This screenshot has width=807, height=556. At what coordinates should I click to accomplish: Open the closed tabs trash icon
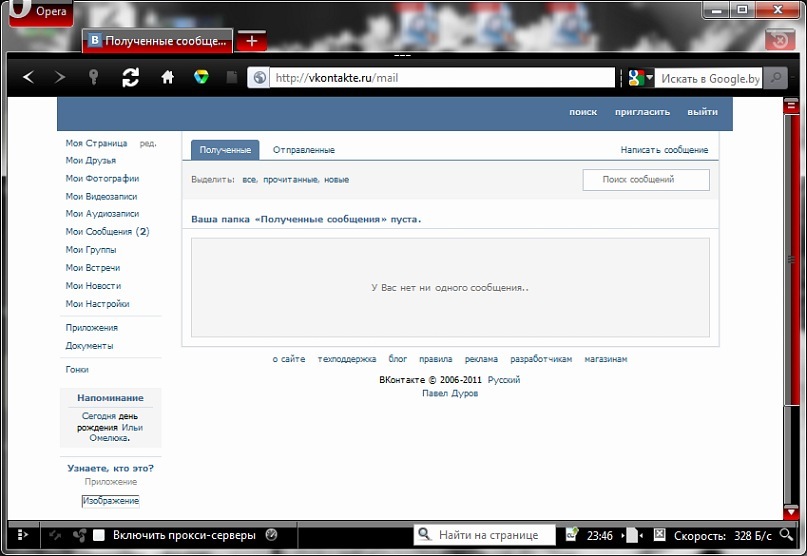(x=780, y=39)
